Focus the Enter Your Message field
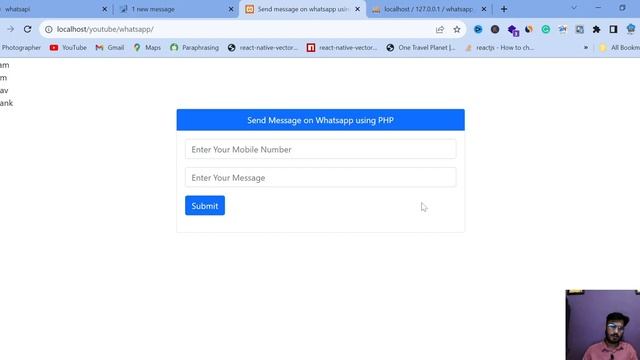This screenshot has height=360, width=640. pos(320,178)
